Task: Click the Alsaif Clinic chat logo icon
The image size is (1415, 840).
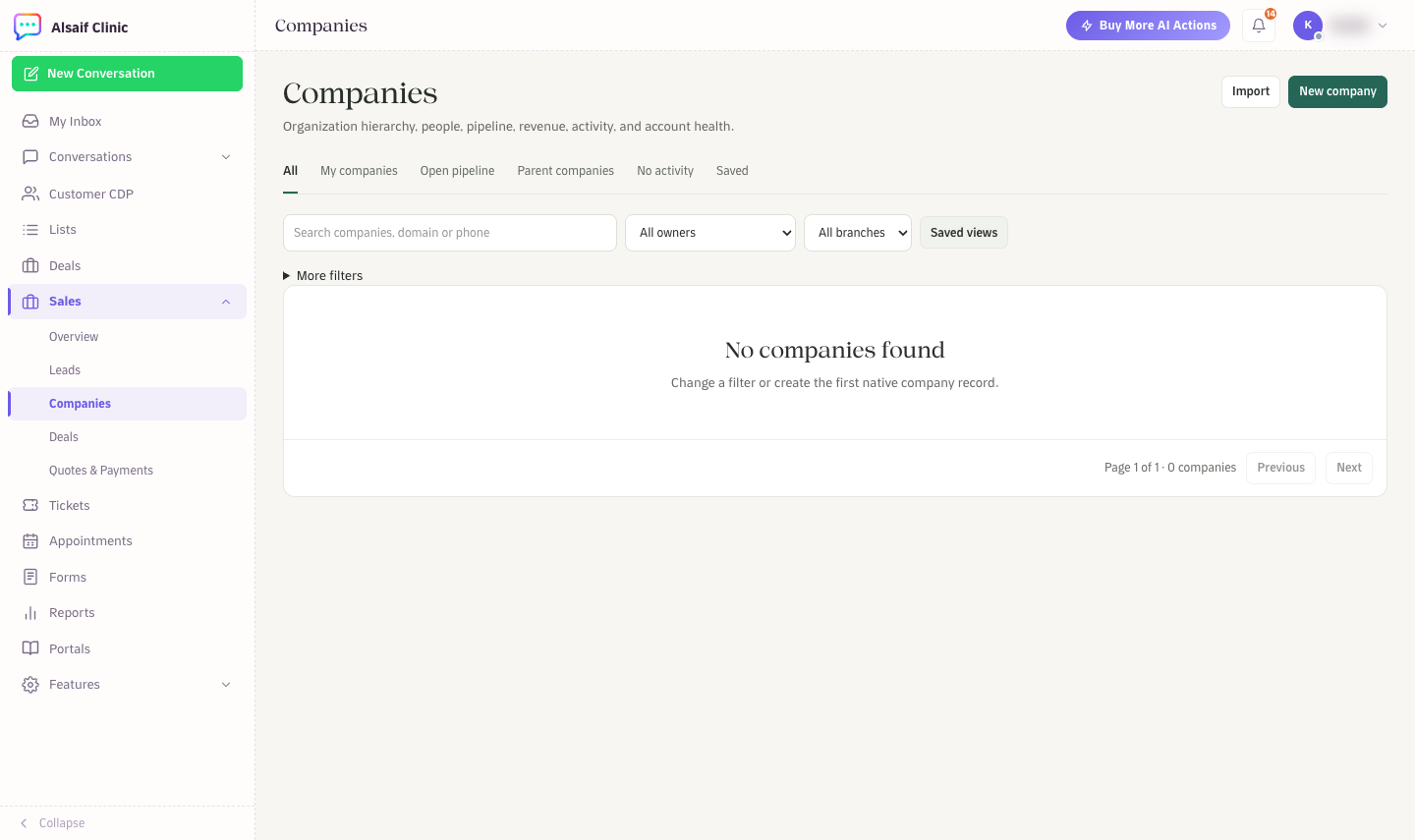Action: coord(28,27)
